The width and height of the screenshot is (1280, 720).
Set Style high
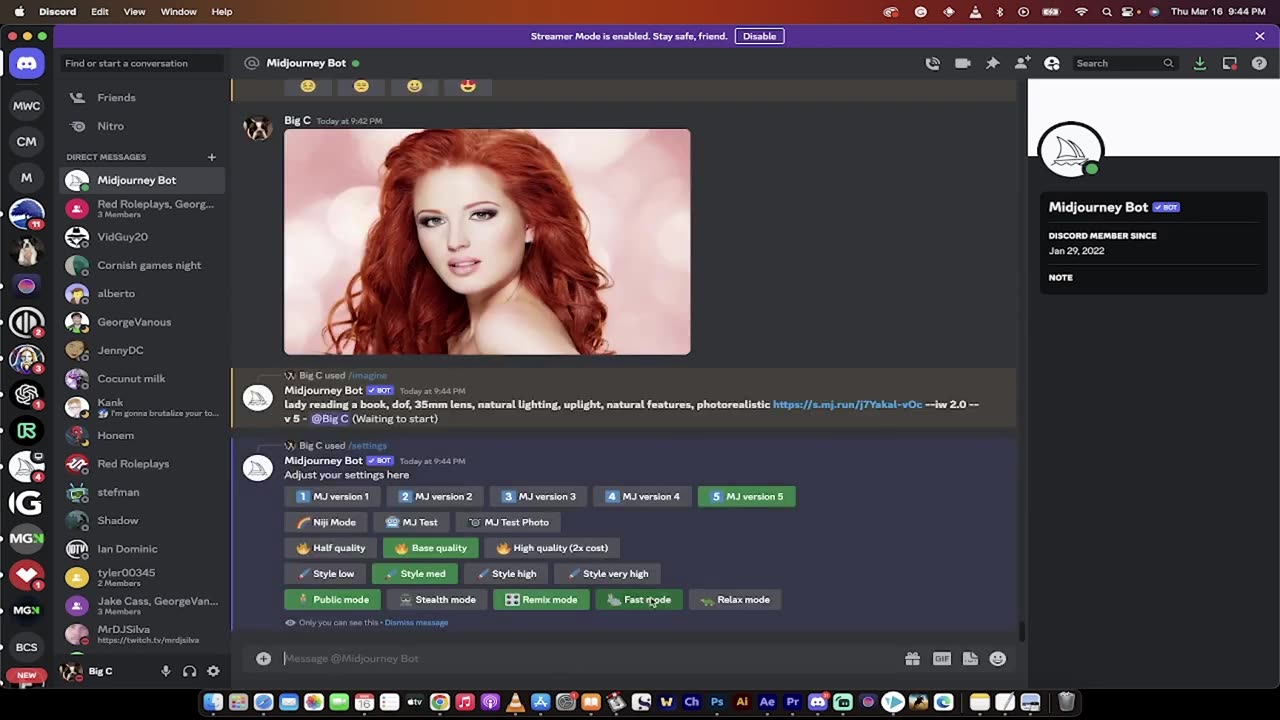click(x=506, y=574)
